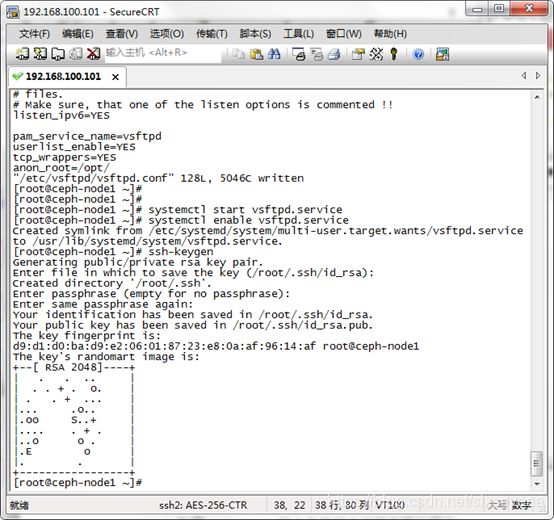Open the 工具(L) menu
Screen dimensions: 554x520
pyautogui.click(x=299, y=34)
